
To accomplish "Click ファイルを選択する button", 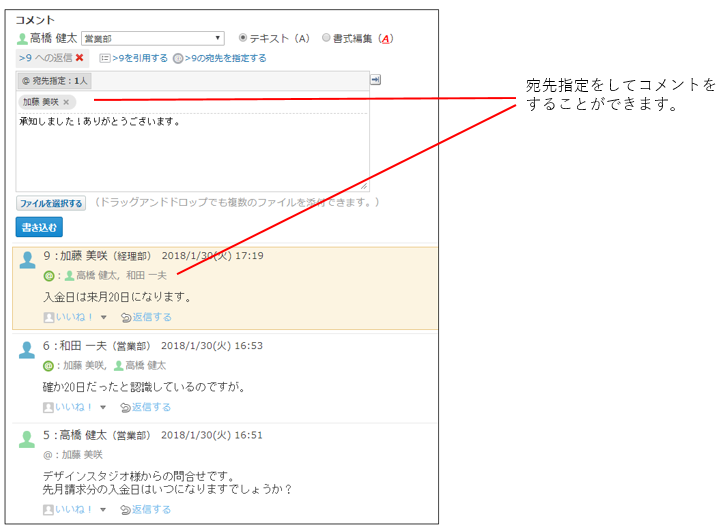I will point(51,203).
